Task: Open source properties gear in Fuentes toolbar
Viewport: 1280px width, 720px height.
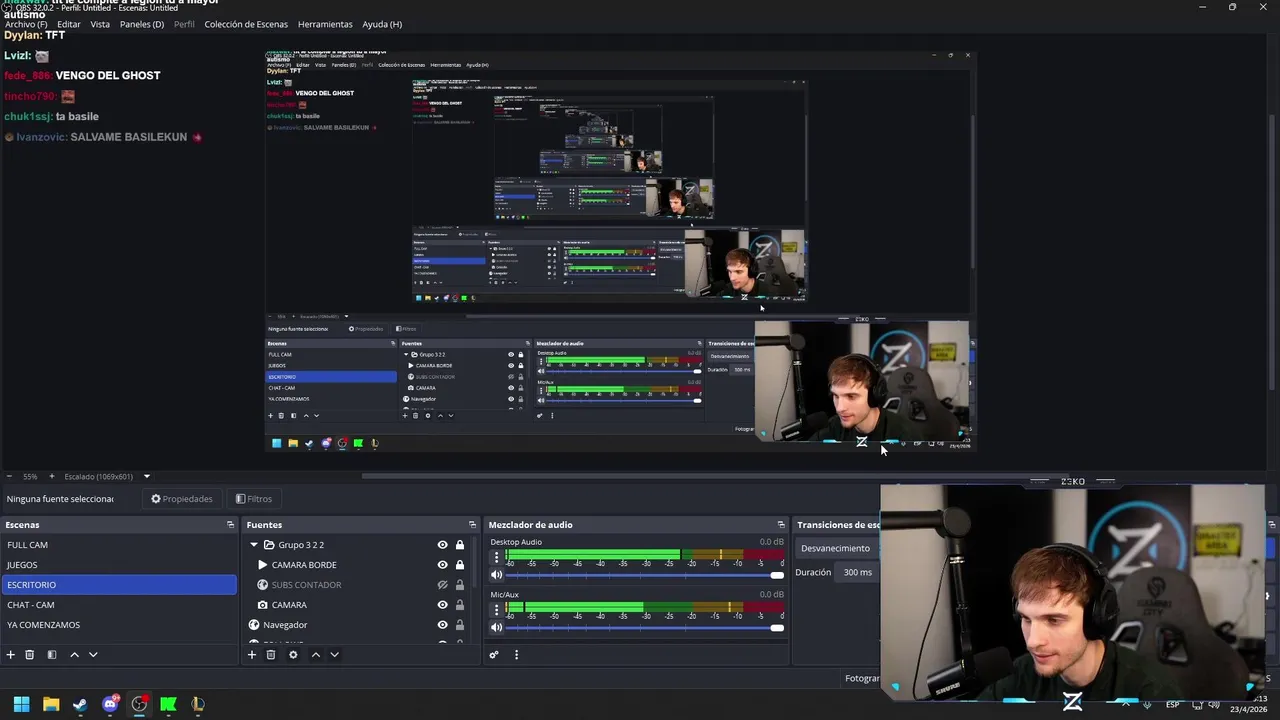Action: (293, 655)
